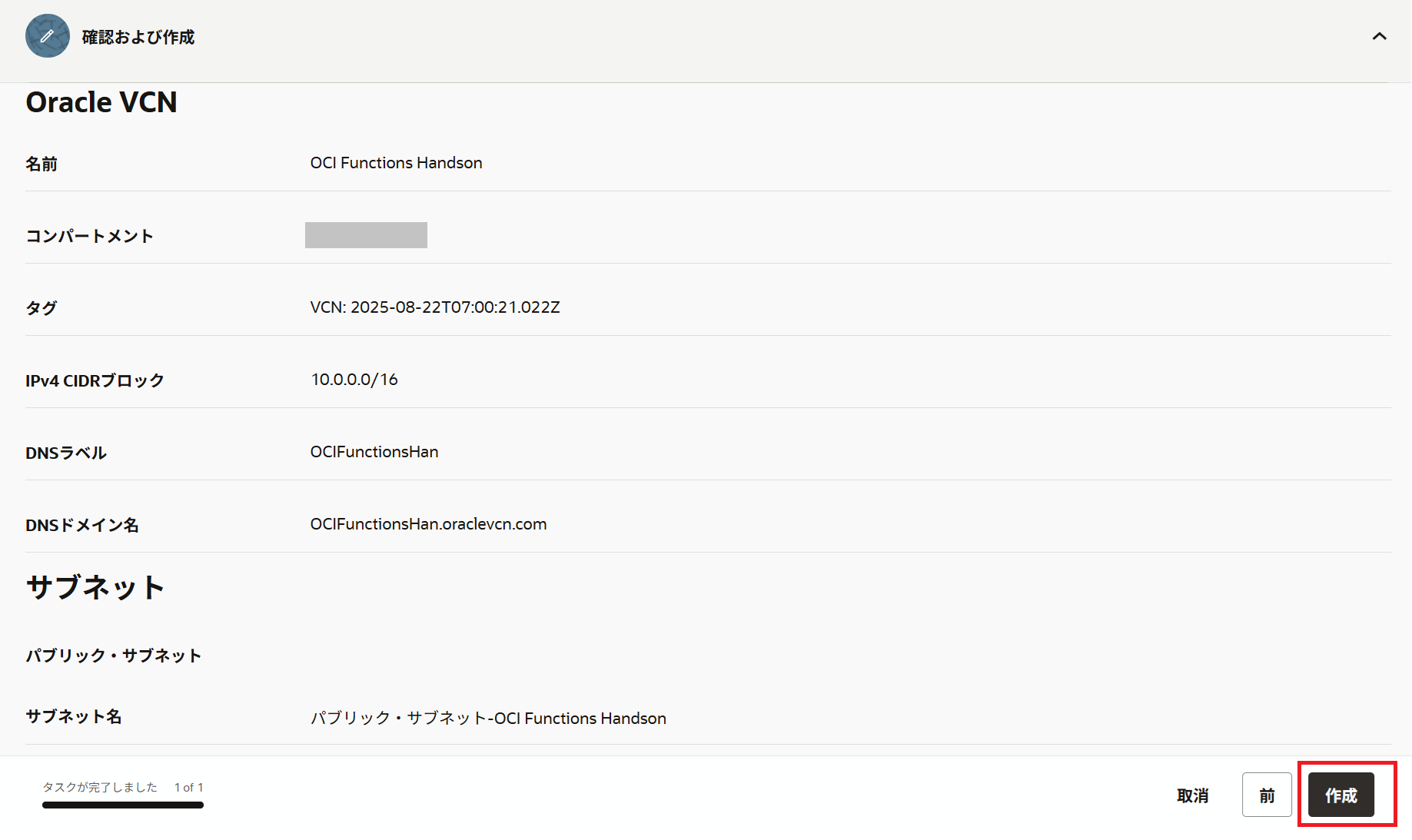Click the pencil edit icon in header
The image size is (1412, 840).
click(47, 36)
